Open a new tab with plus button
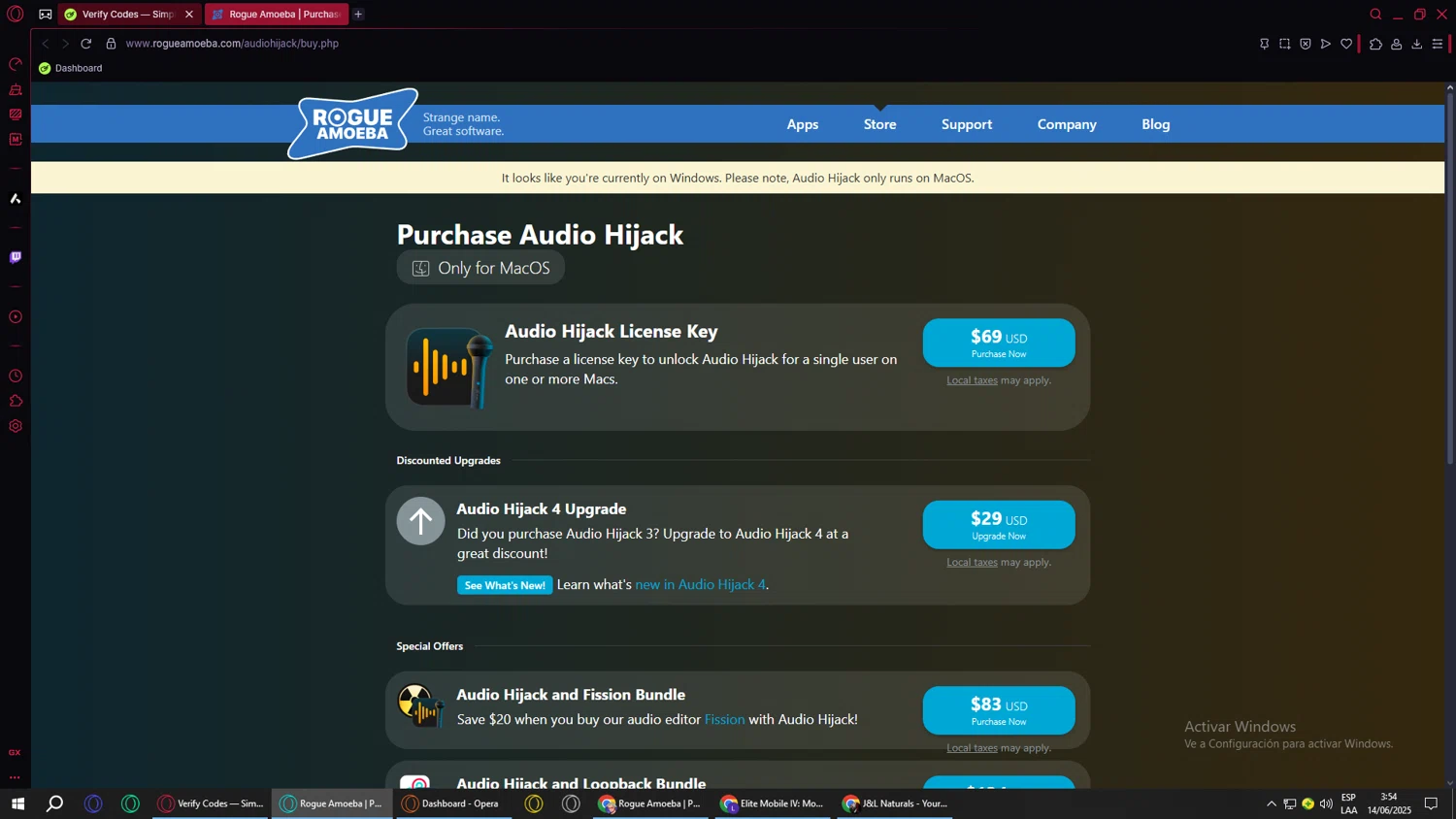This screenshot has width=1456, height=819. [x=358, y=15]
